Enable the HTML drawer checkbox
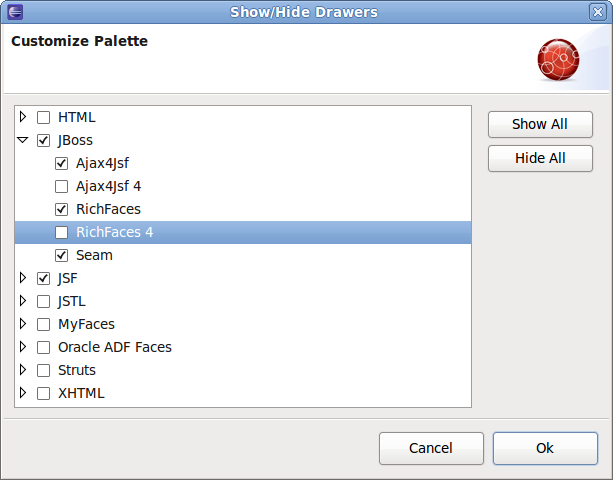 43,117
